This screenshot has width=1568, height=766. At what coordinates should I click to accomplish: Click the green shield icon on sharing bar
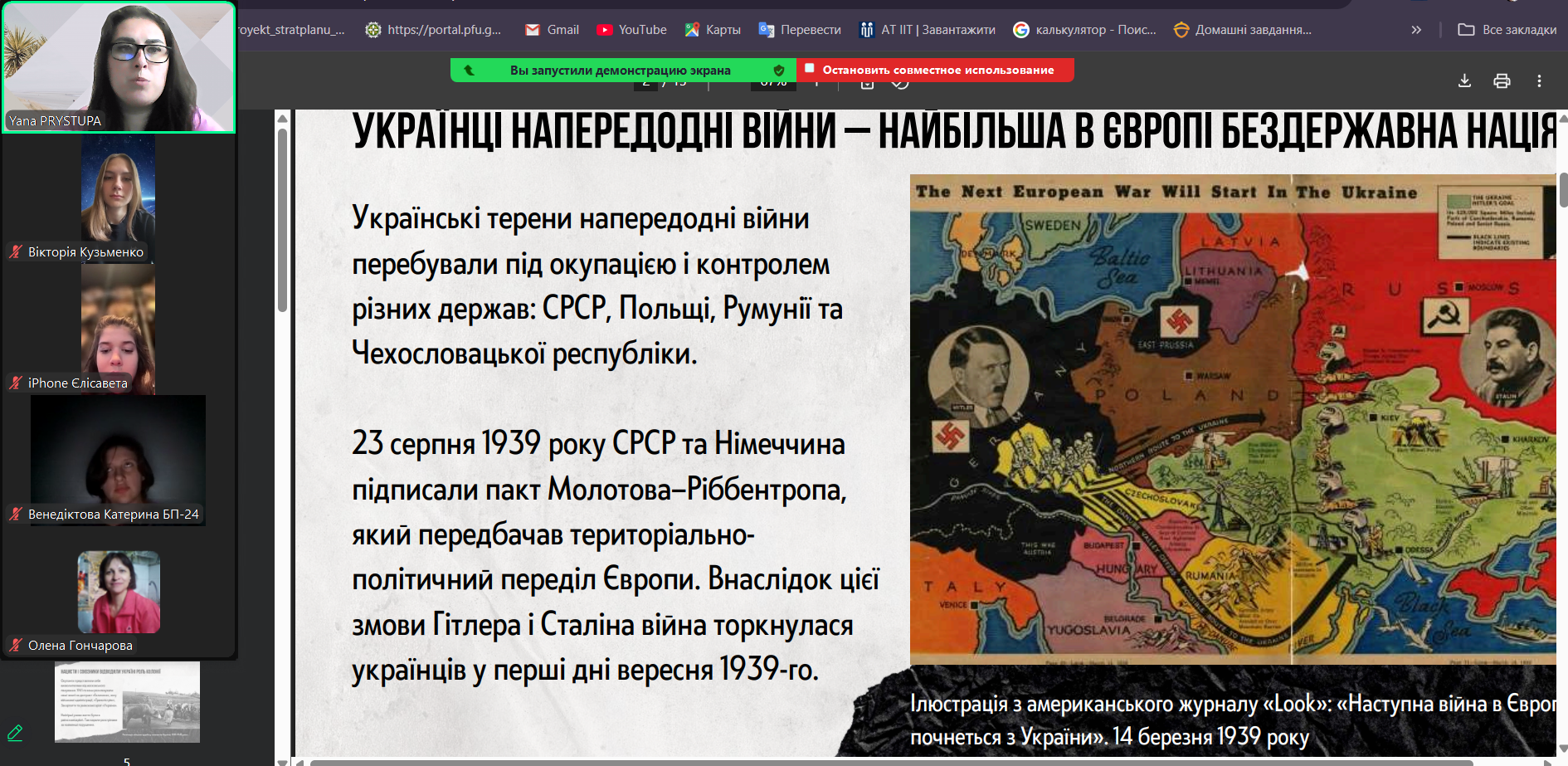779,71
